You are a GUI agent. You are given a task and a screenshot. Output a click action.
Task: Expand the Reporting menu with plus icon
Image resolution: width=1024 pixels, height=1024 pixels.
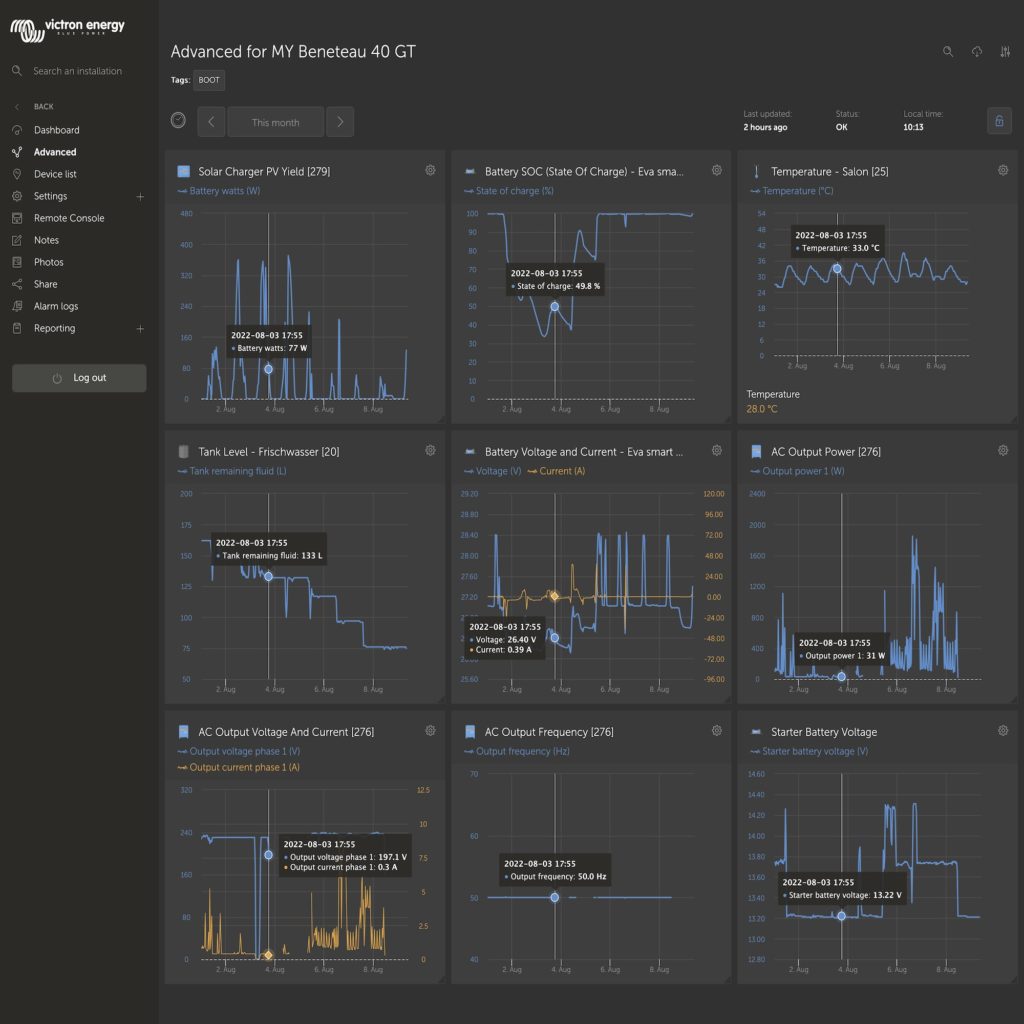[x=140, y=329]
